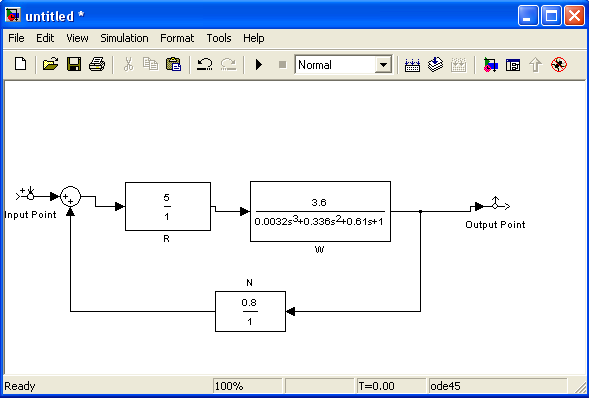This screenshot has height=398, width=589.
Task: Close the untitled window
Action: click(574, 16)
